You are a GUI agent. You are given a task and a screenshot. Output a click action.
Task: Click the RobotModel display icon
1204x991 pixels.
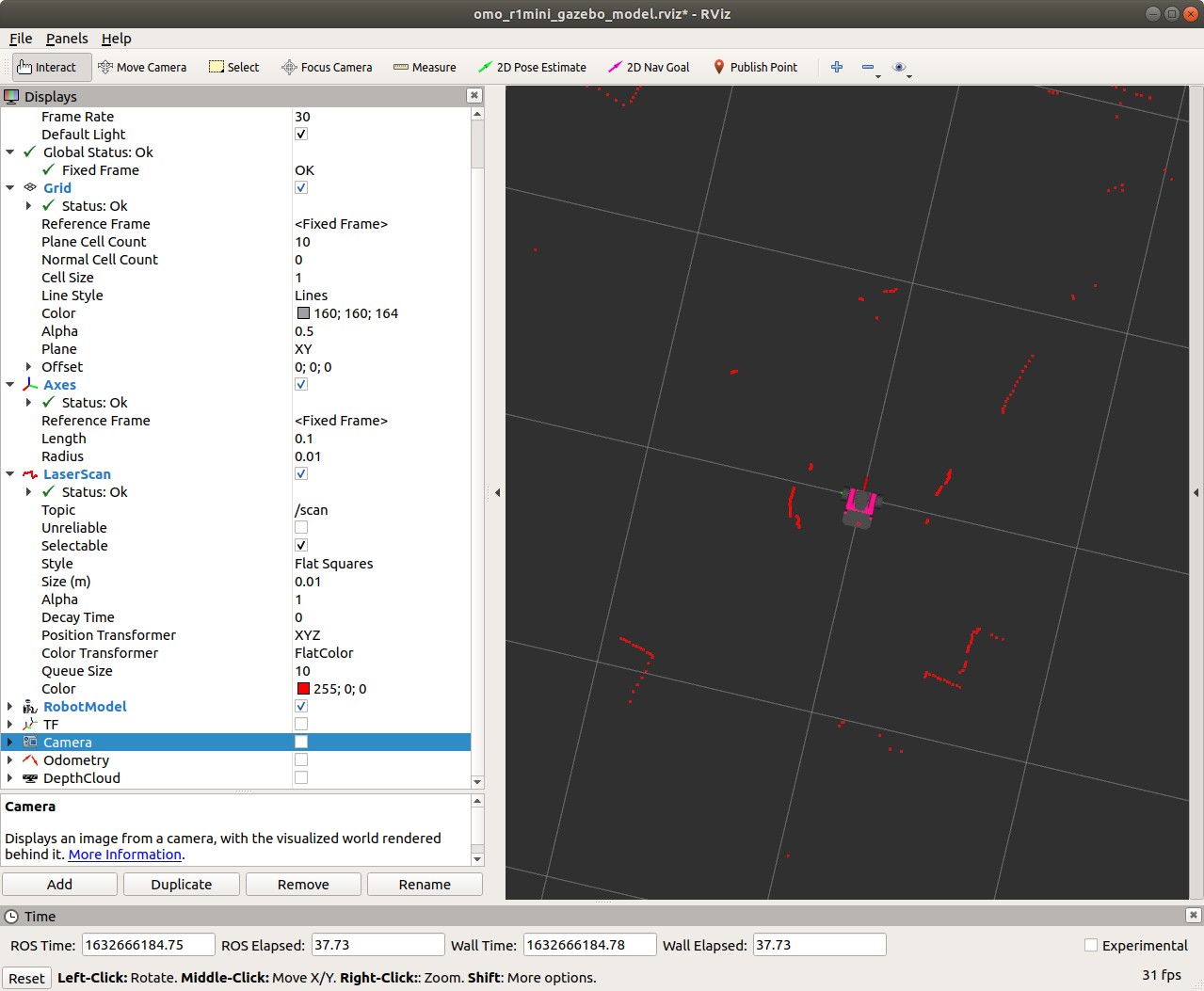point(30,706)
